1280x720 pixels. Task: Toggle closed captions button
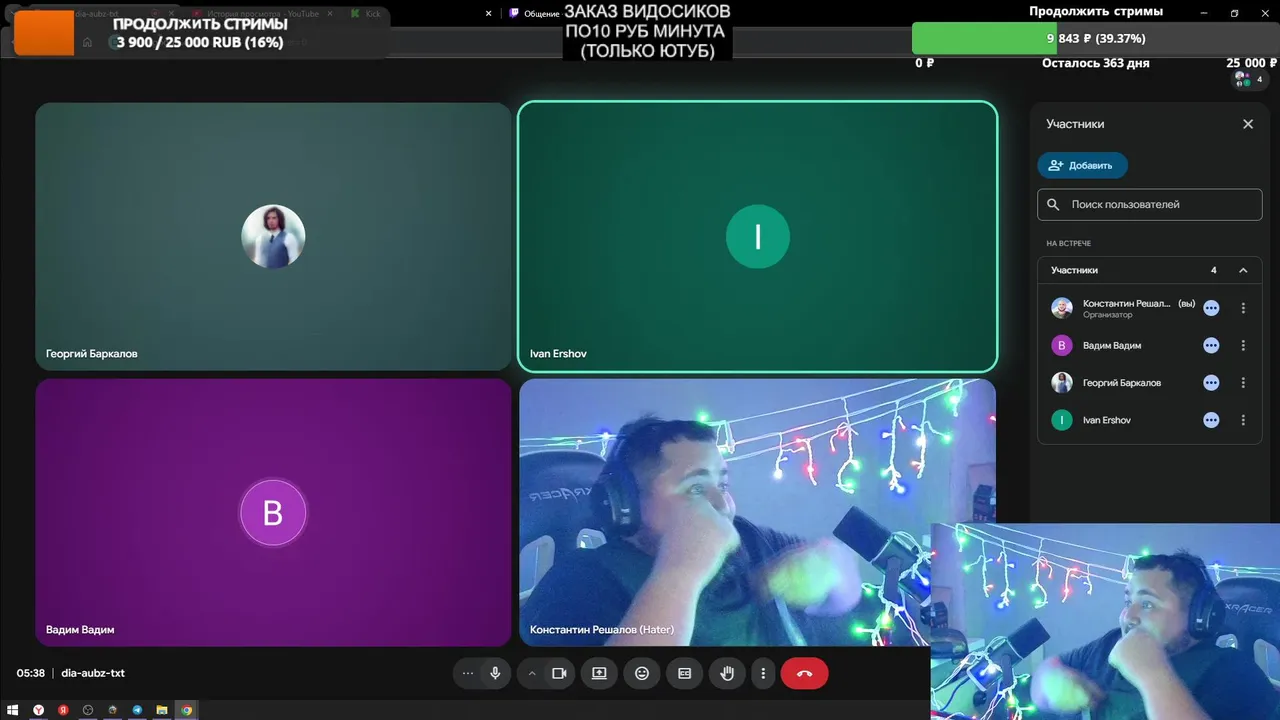685,674
